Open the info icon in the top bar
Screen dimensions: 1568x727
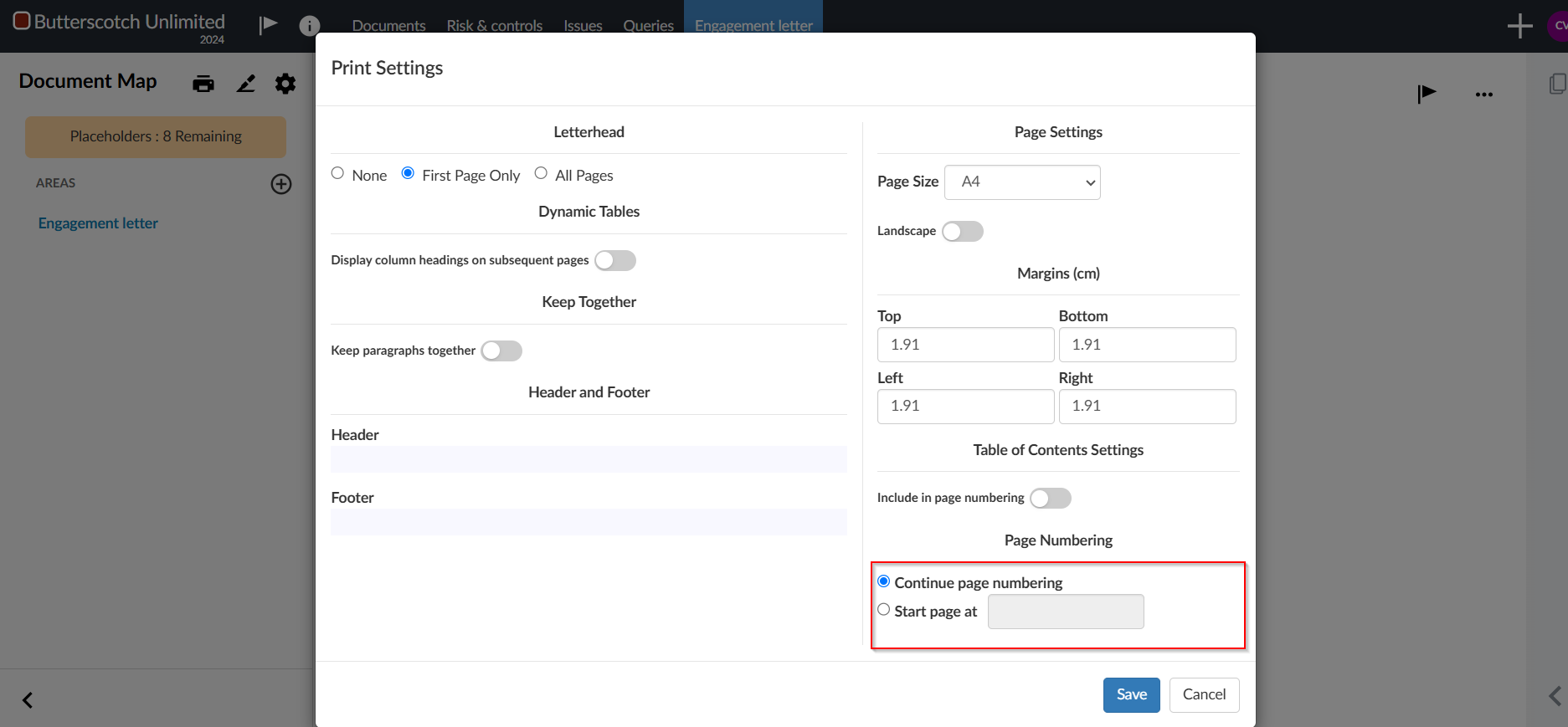click(310, 26)
